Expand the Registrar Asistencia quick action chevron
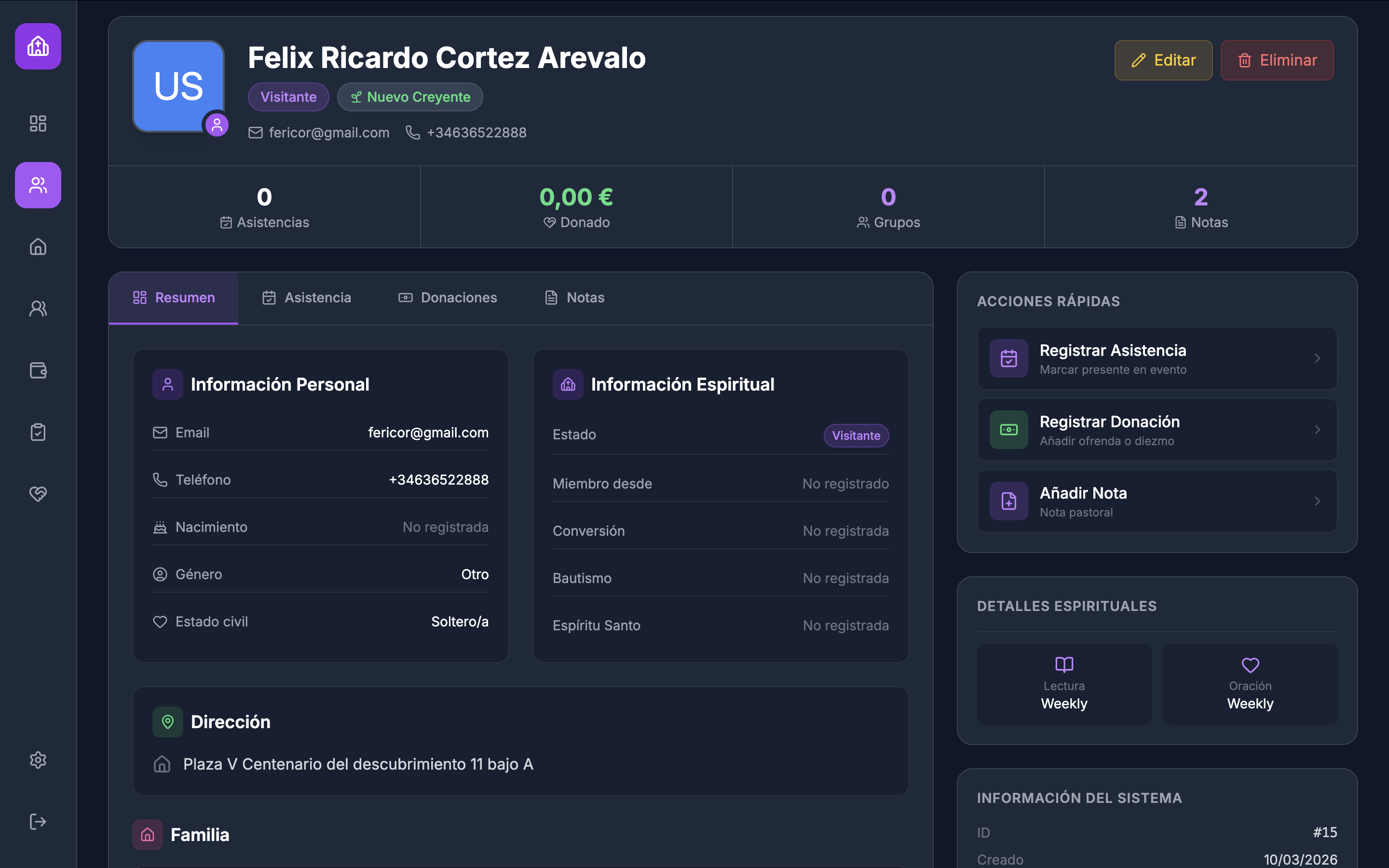 pos(1317,358)
